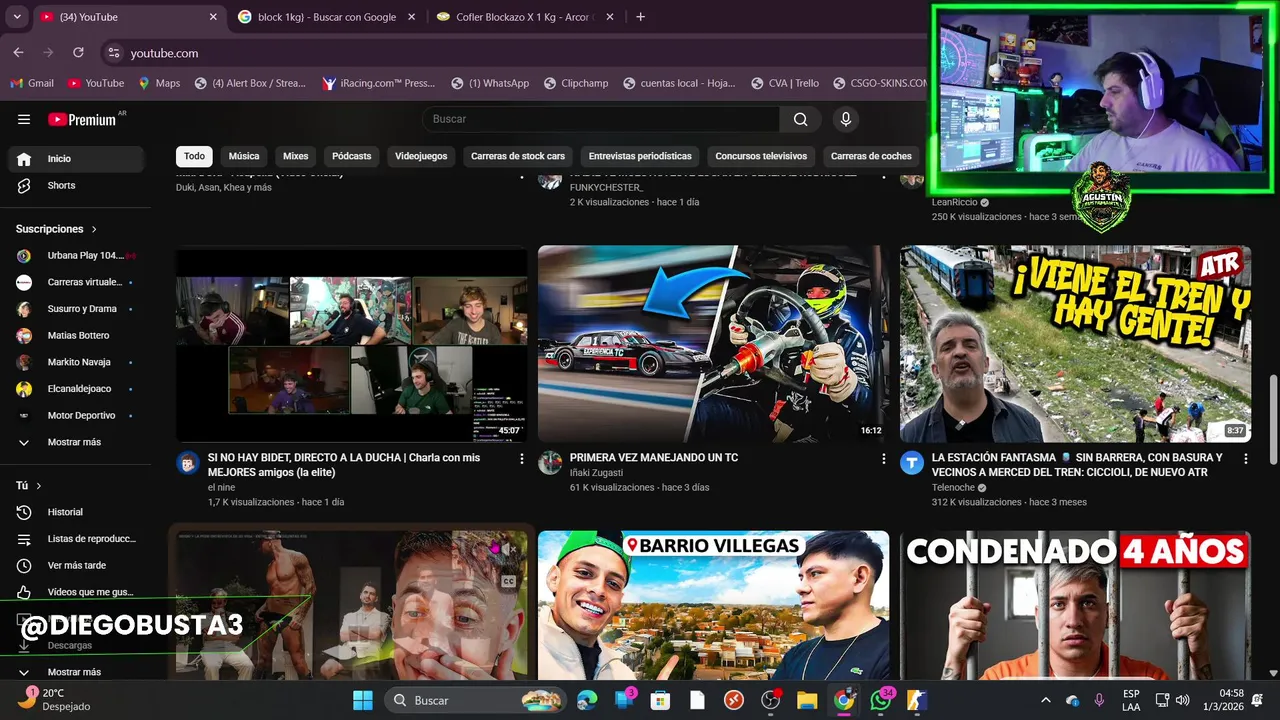Open the Urbana Play channel subscription
The width and height of the screenshot is (1280, 720).
(x=76, y=255)
